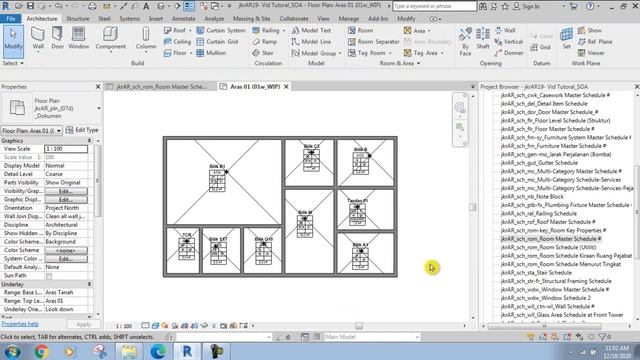
Task: Open the Ref Plane tool
Action: [x=595, y=42]
